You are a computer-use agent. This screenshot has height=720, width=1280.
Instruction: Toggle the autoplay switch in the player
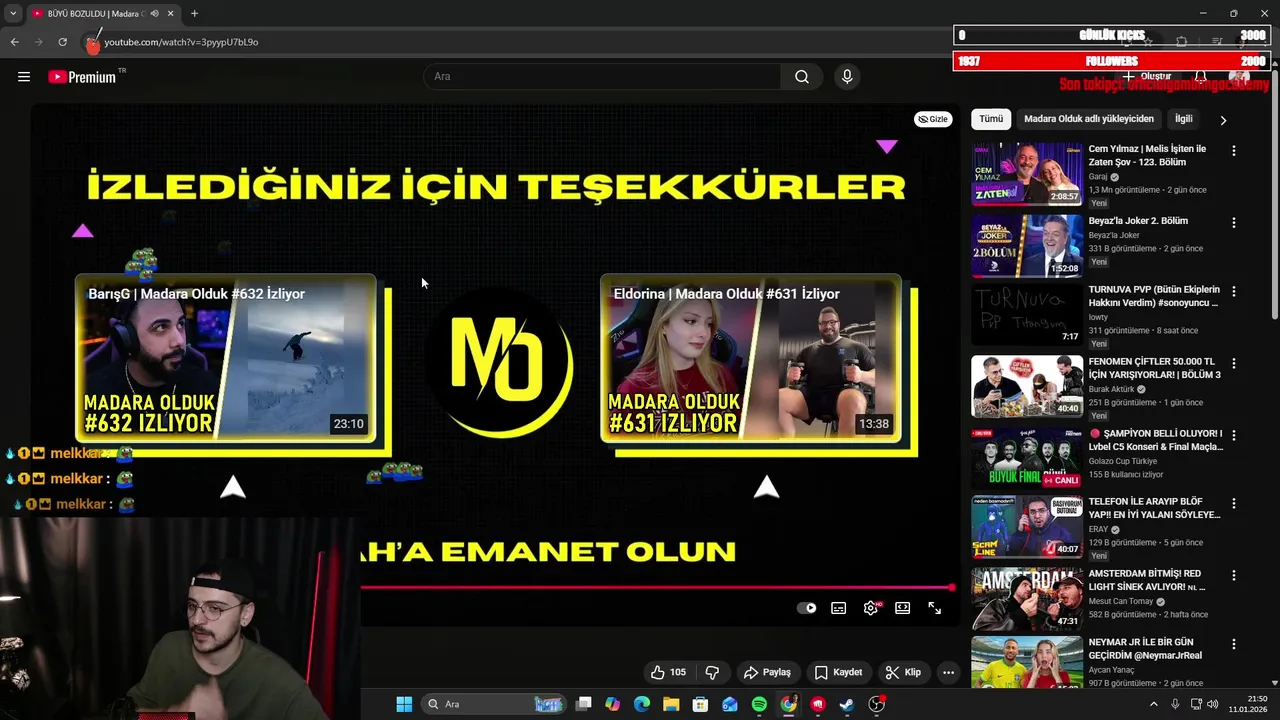(807, 608)
